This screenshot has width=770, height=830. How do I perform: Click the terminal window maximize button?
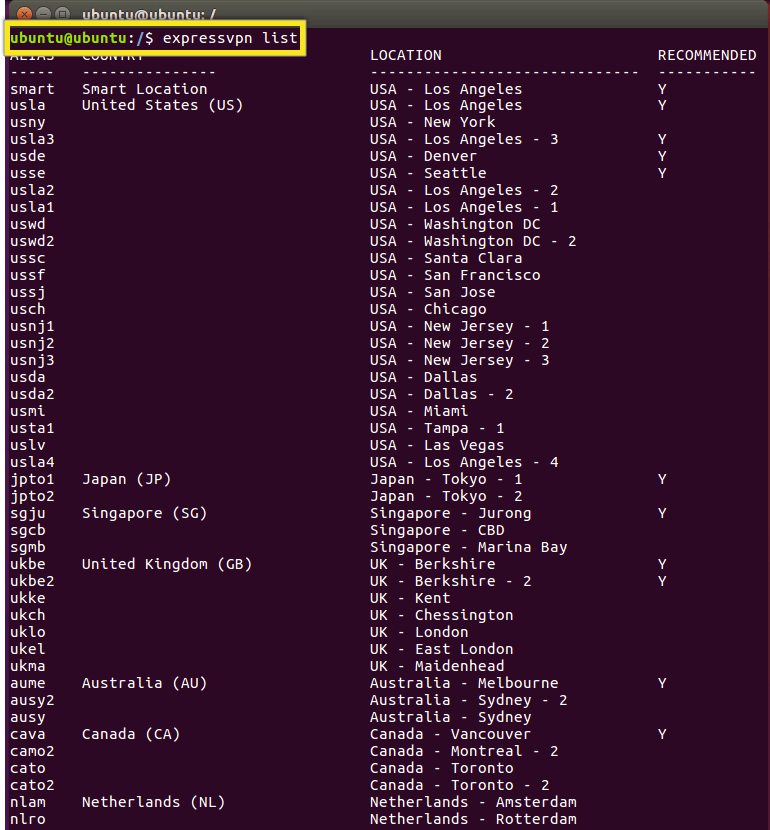coord(62,14)
